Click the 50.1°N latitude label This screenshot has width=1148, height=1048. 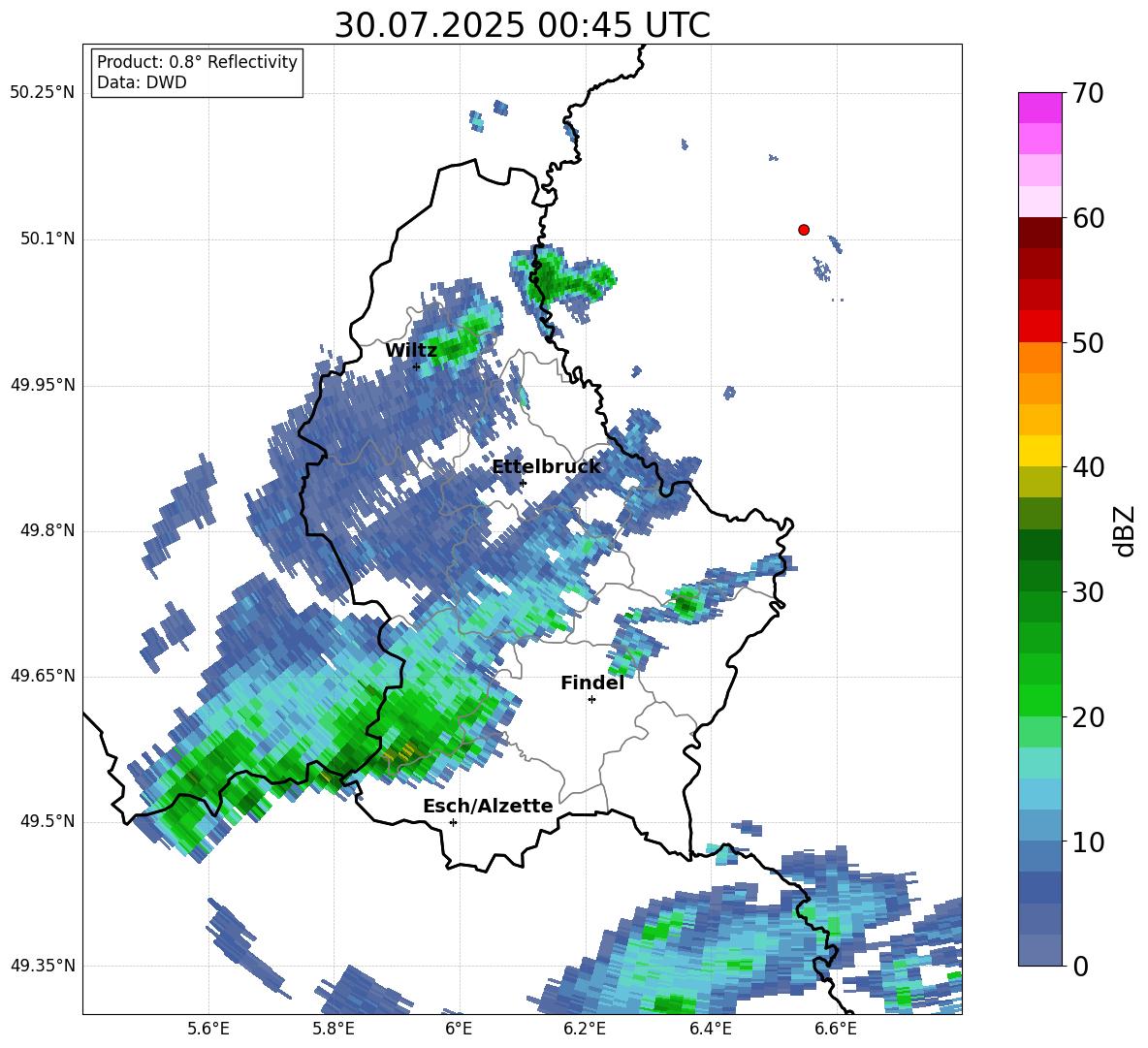click(x=48, y=239)
